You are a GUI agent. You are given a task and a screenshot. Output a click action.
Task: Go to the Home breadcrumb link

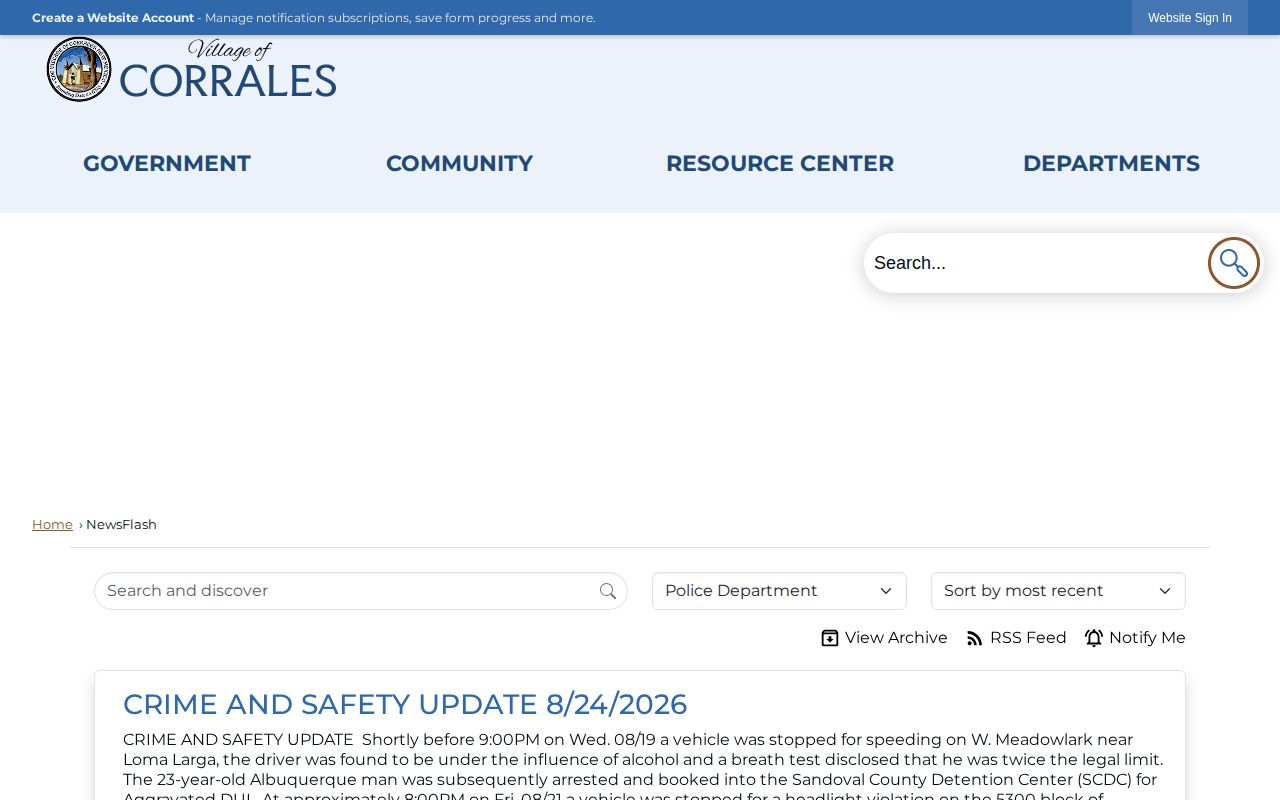(52, 524)
